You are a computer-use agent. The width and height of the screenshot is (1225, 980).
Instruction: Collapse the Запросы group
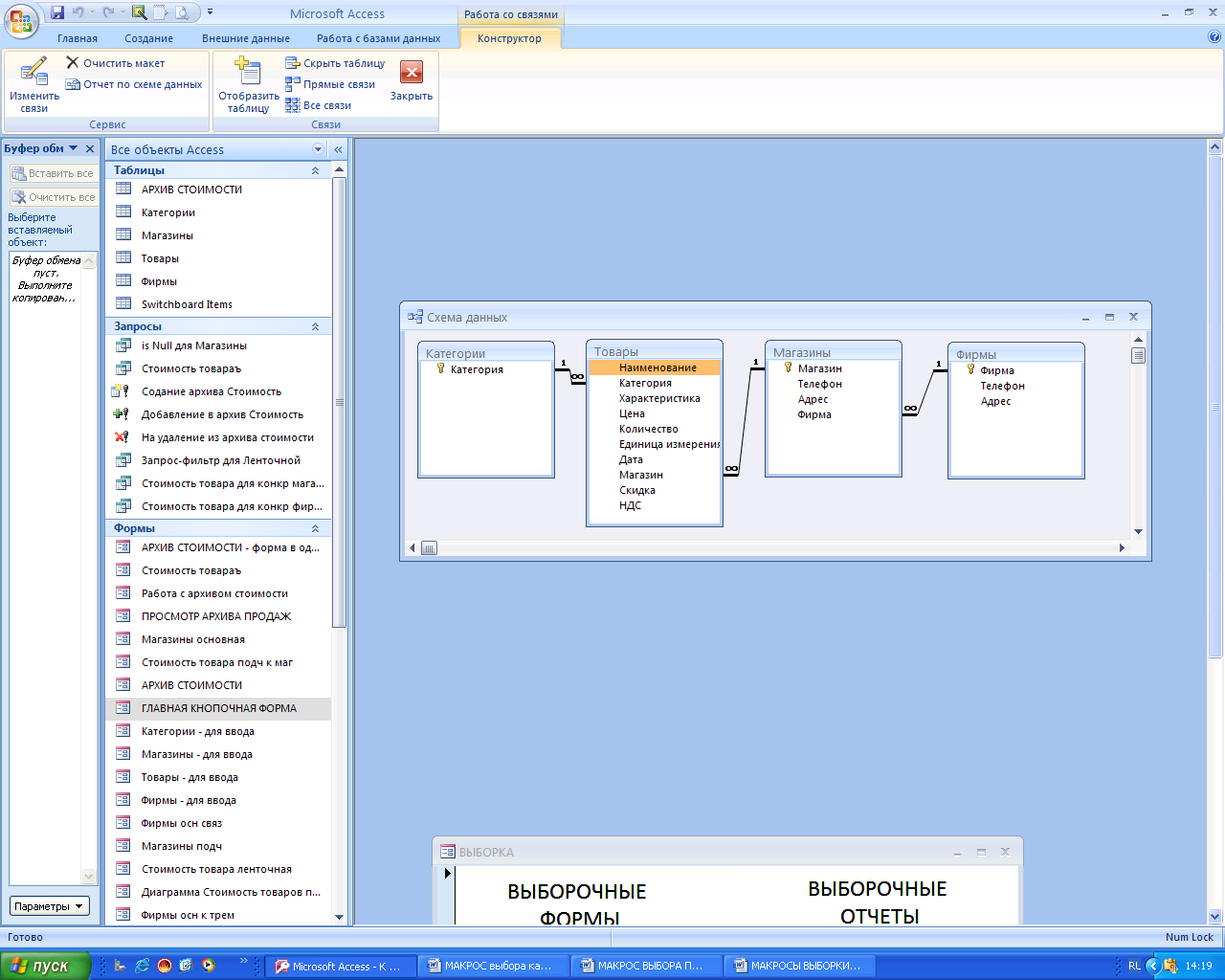tap(315, 326)
